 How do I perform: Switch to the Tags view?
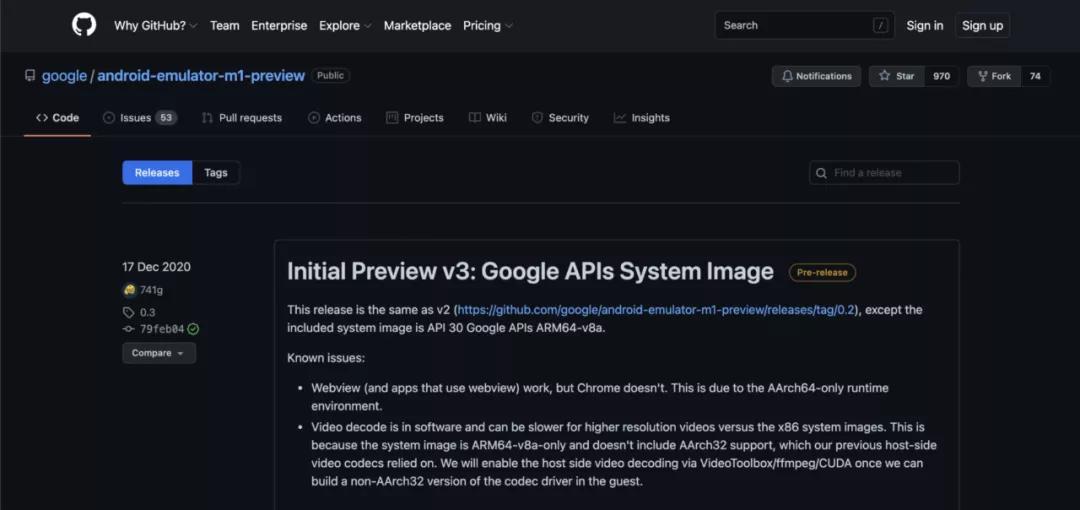tap(216, 173)
